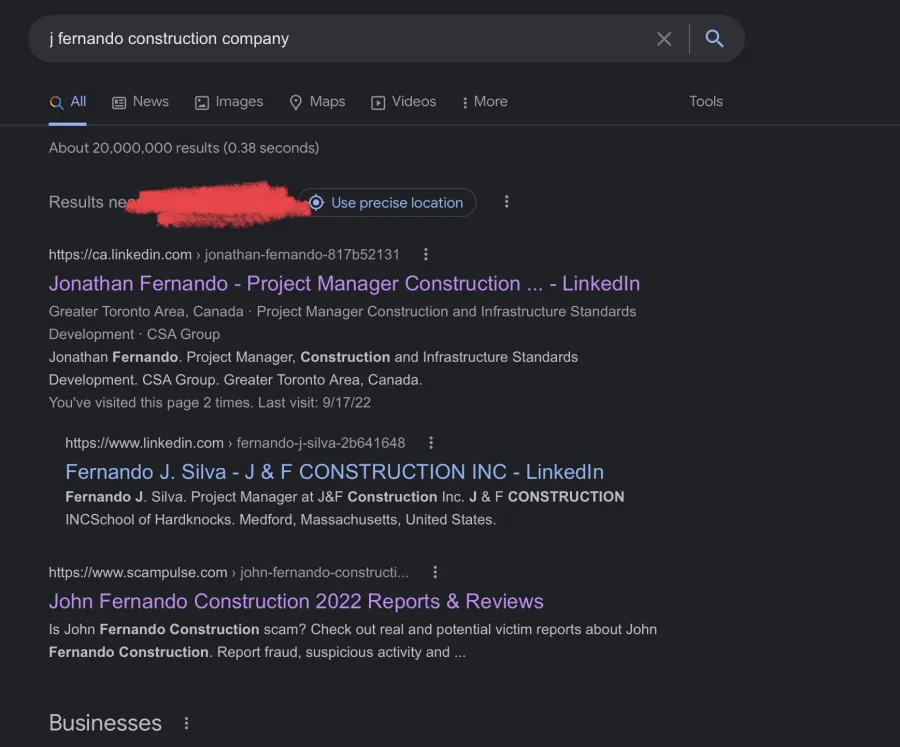900x747 pixels.
Task: Open the Fernando J. Silva J & F Construction link
Action: point(335,472)
